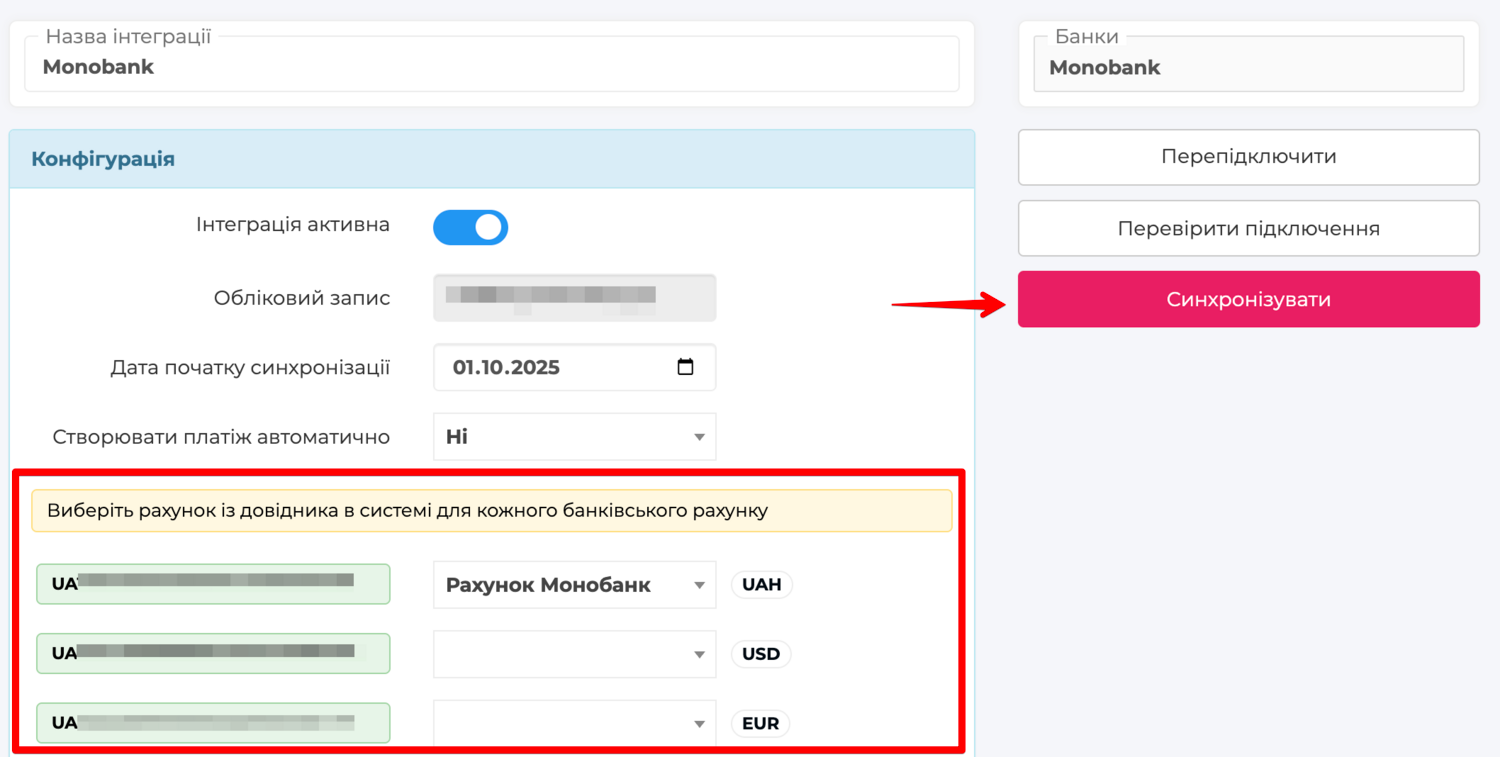This screenshot has width=1500, height=757.
Task: Open the Створювати платіж автоматично dropdown
Action: 574,437
